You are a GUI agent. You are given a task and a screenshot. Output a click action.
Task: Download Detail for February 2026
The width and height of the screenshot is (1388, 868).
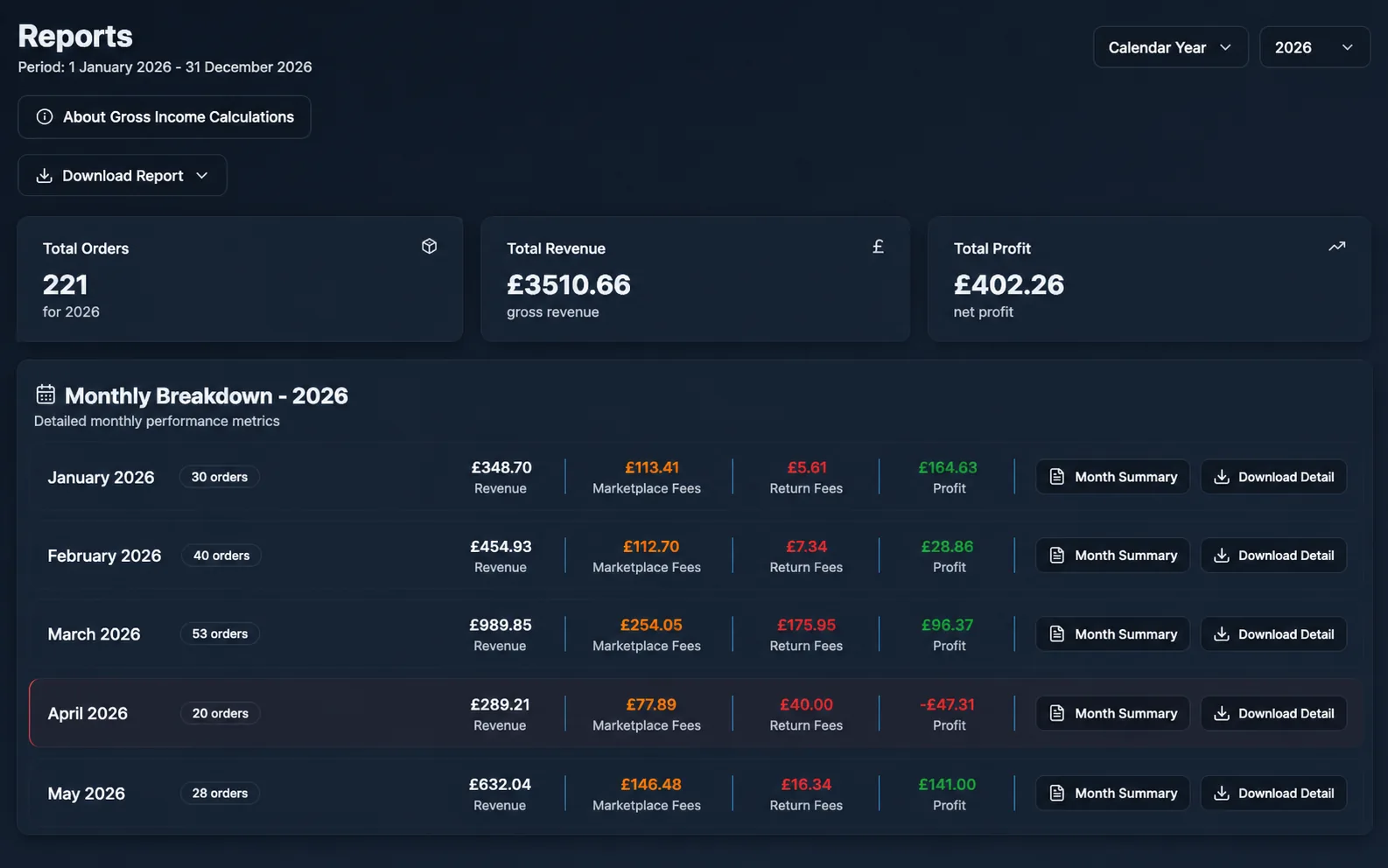point(1273,556)
